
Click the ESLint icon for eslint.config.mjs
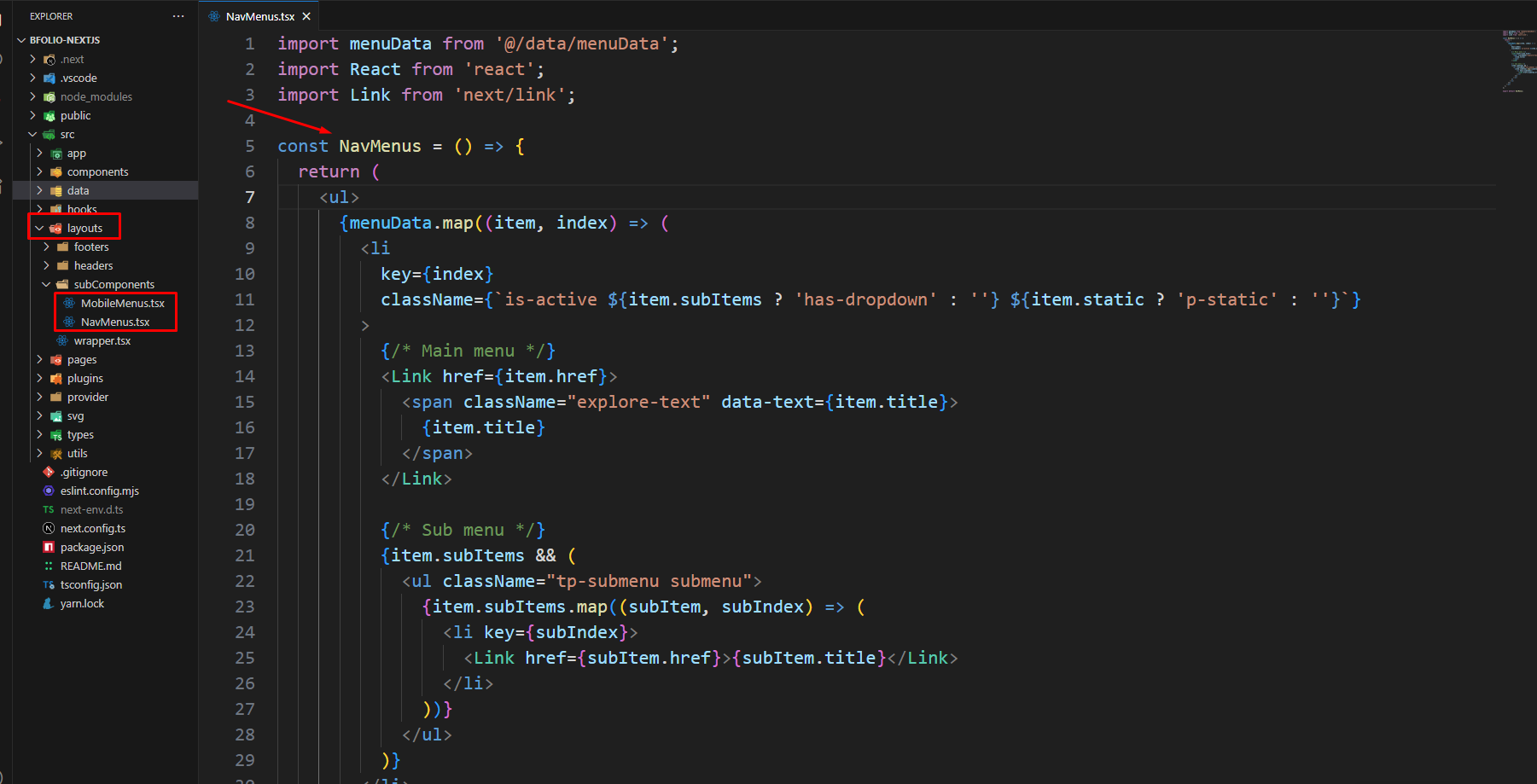pyautogui.click(x=49, y=491)
